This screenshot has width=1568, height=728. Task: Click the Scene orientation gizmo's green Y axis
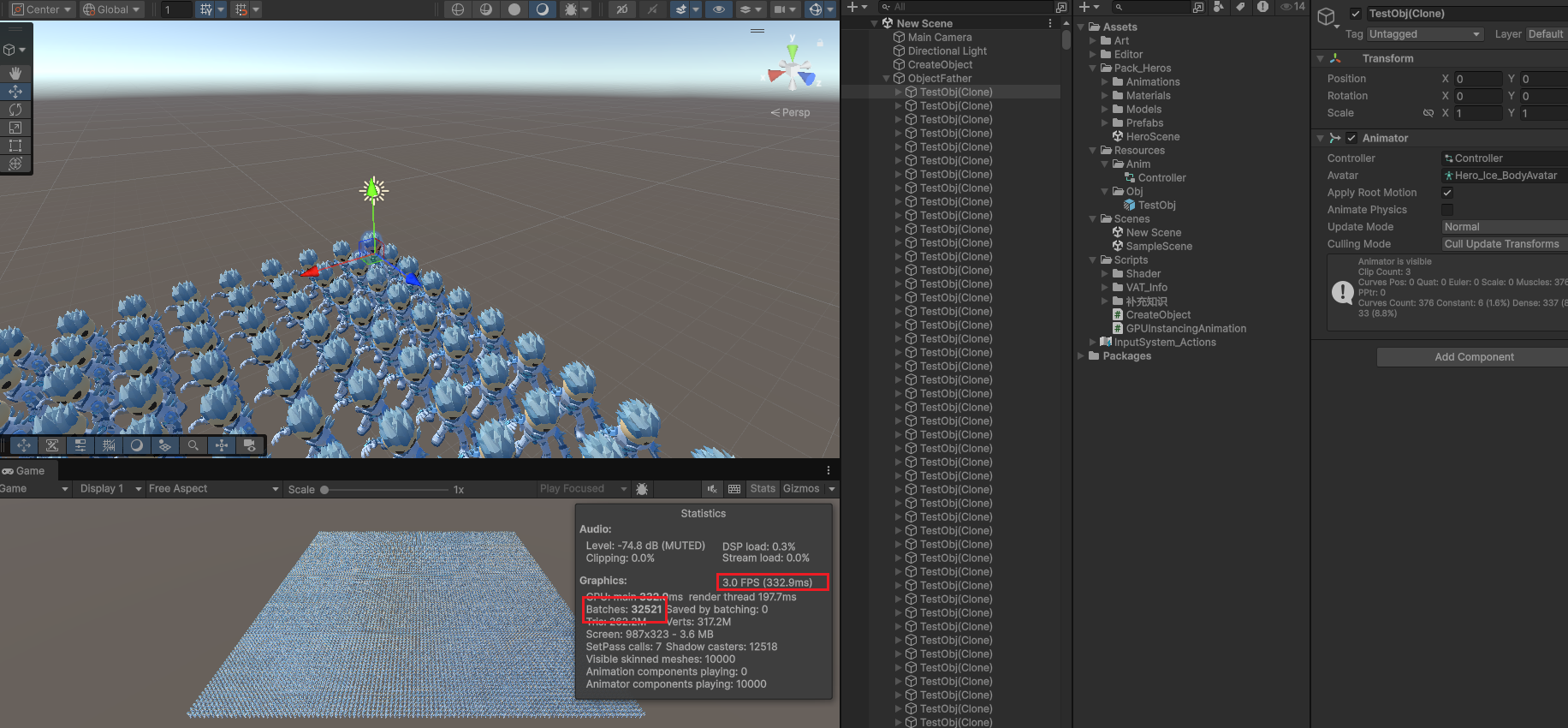click(793, 41)
